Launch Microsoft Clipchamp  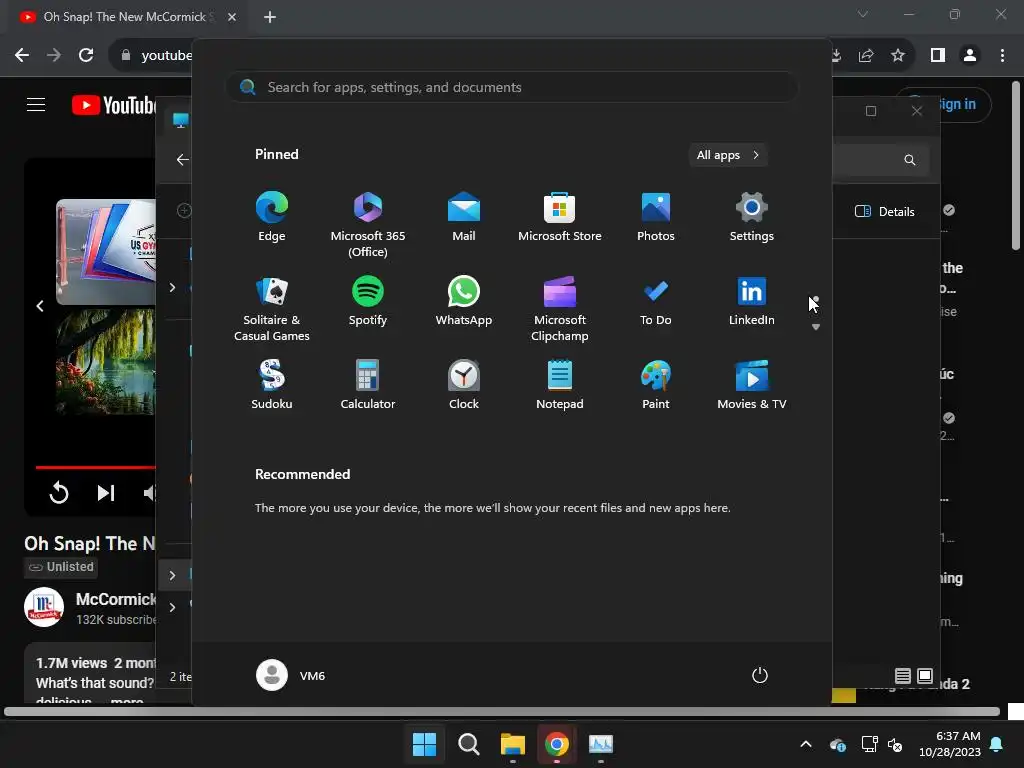tap(560, 309)
